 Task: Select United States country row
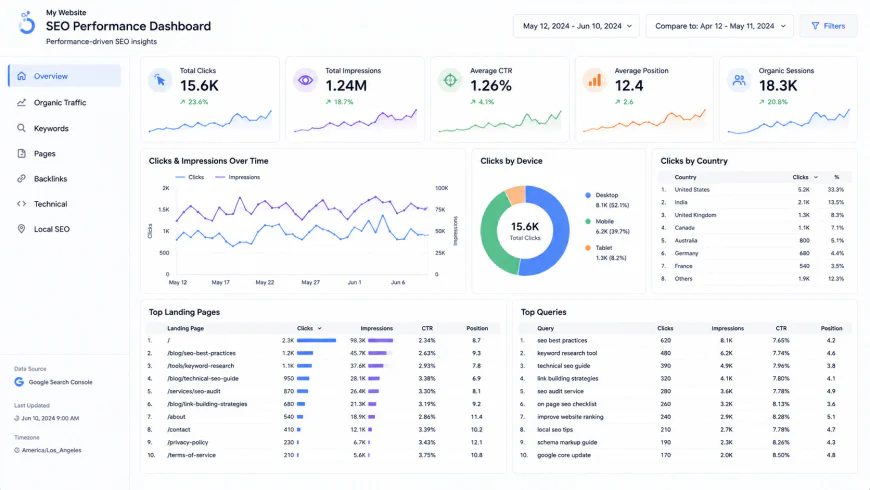(755, 190)
